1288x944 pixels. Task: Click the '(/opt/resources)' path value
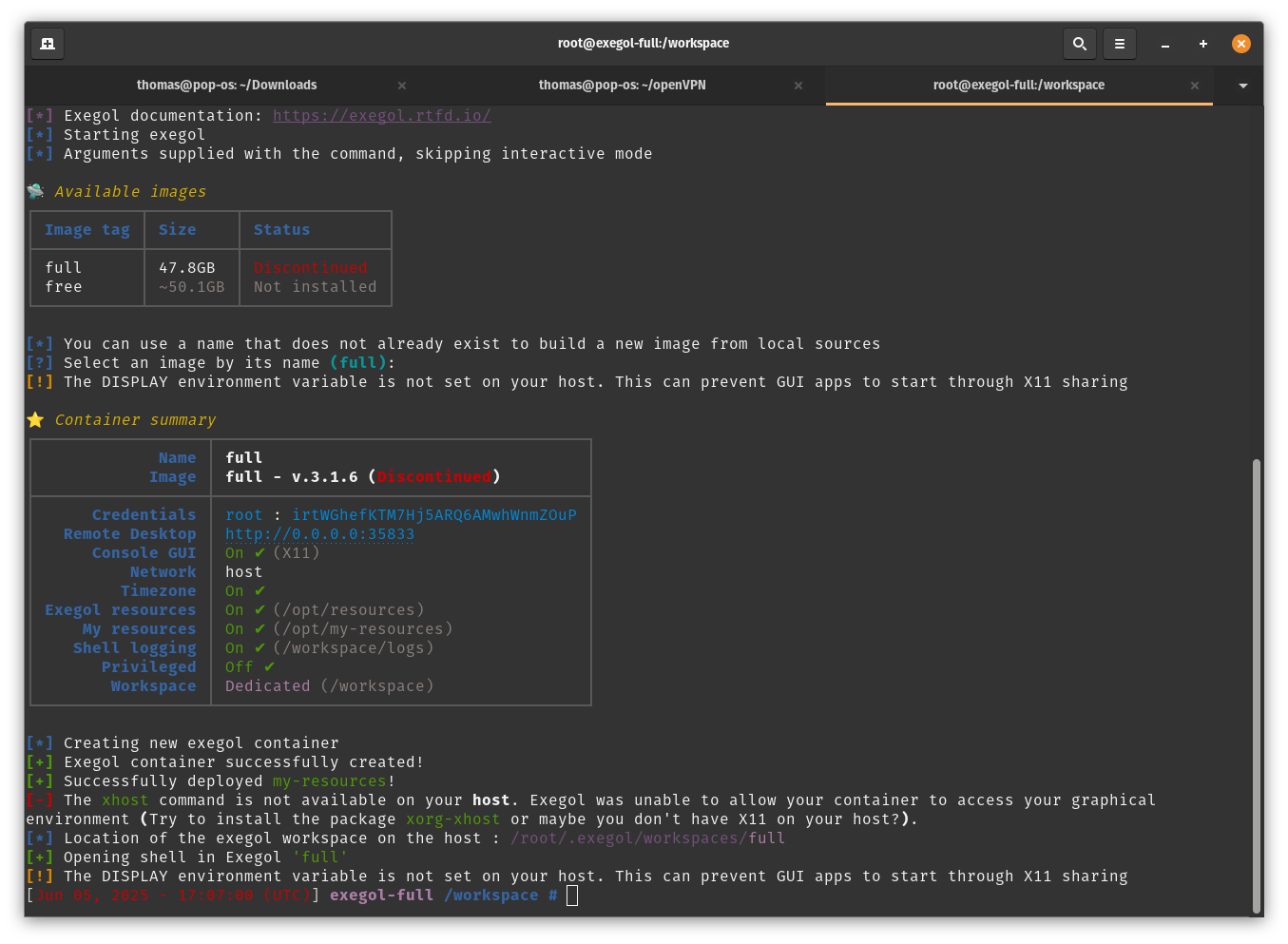pos(349,610)
